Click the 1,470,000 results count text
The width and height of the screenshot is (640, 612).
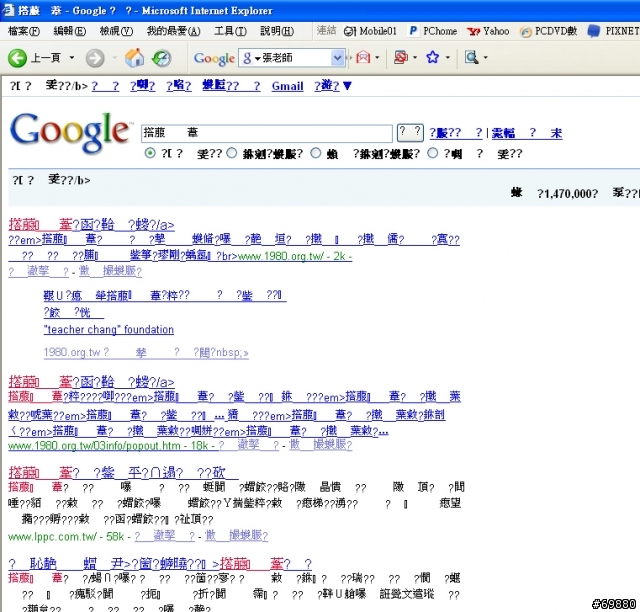[568, 194]
